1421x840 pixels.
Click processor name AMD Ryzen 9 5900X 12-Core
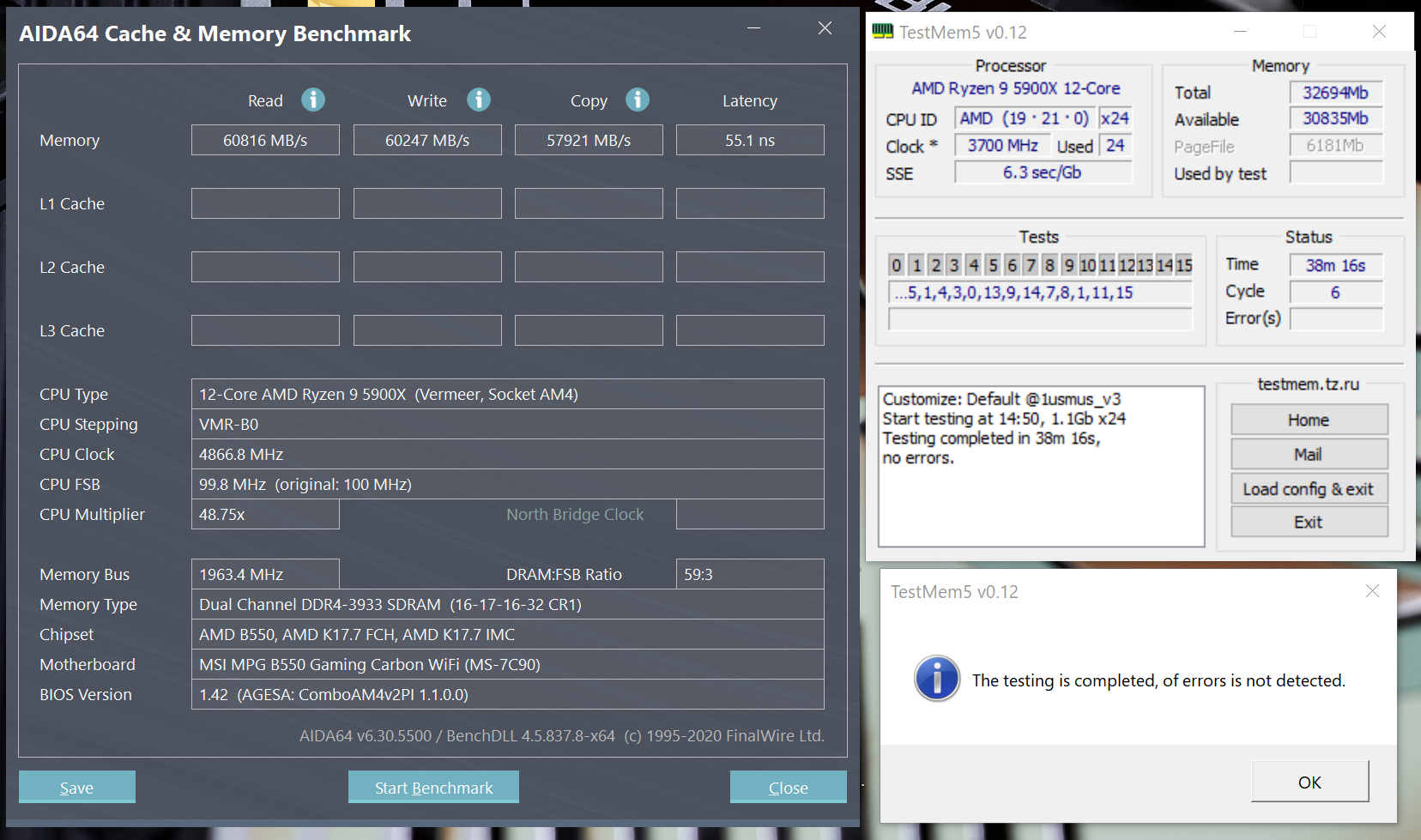click(x=1016, y=88)
